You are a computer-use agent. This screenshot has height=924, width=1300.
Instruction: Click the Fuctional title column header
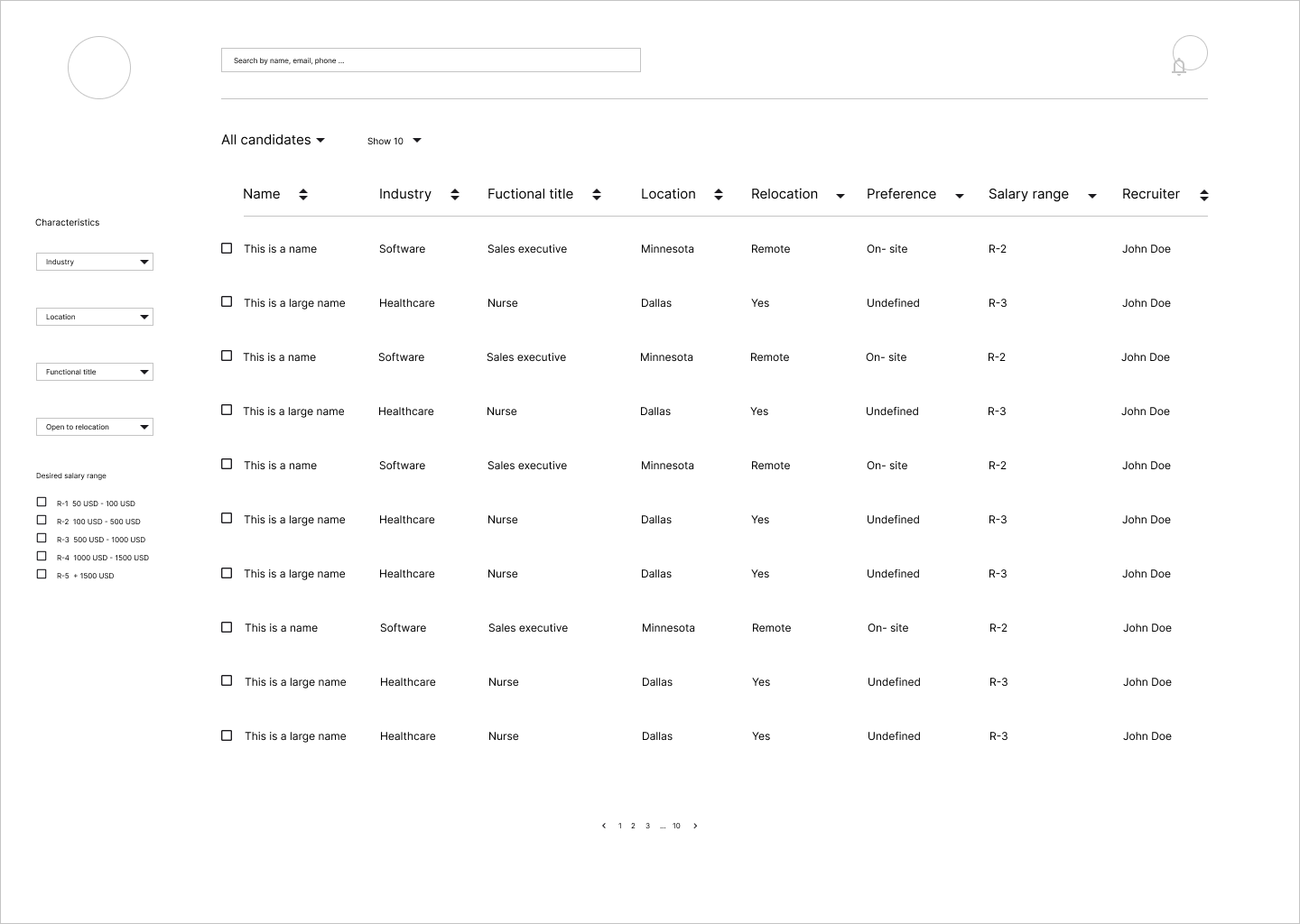coord(530,194)
